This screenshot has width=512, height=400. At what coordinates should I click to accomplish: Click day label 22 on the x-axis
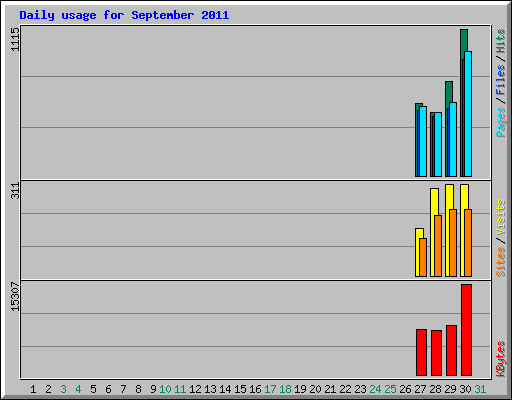point(345,389)
